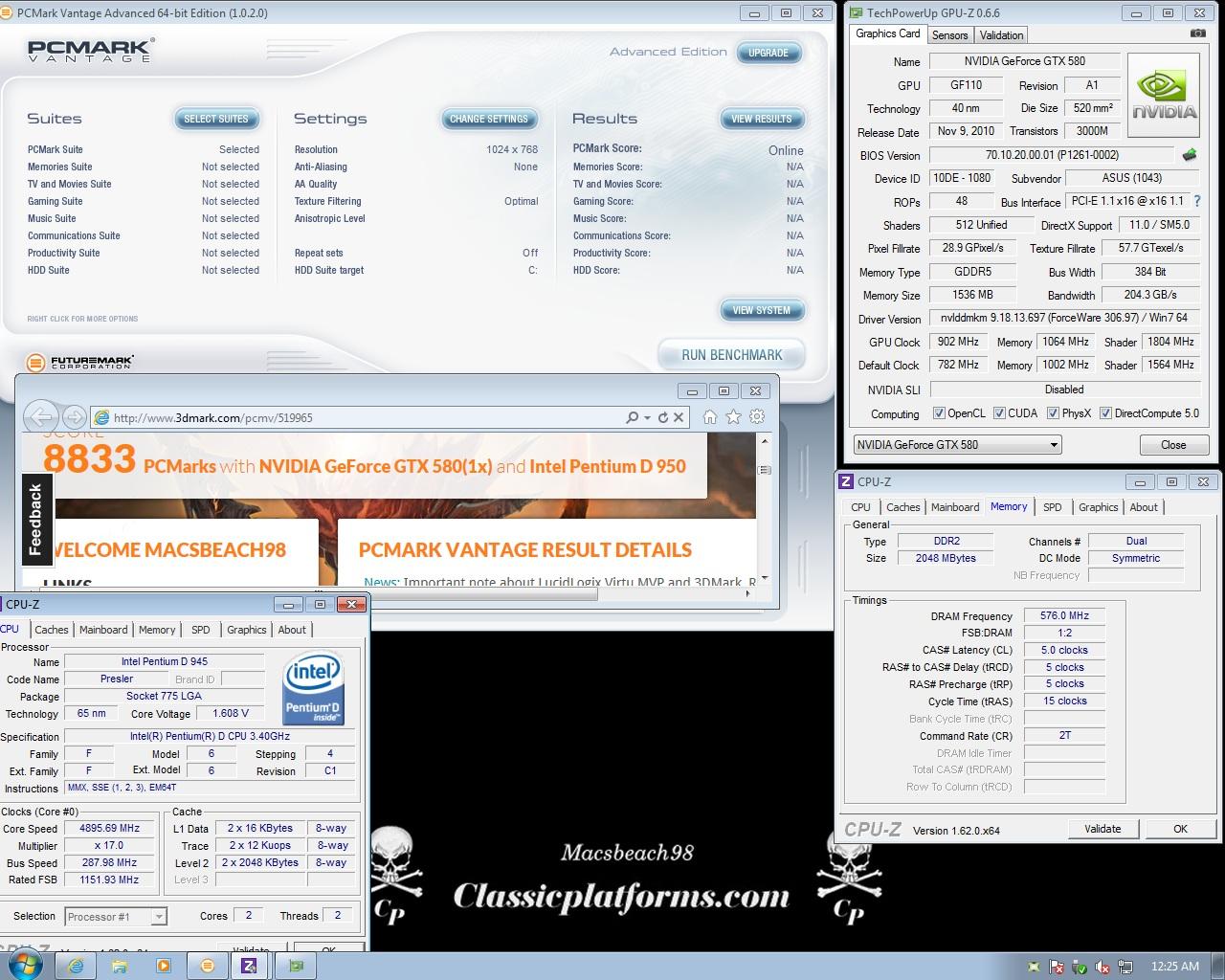Click the taskbar clock showing 12:25 AM
Screen dimensions: 1225x980
coord(1174,967)
